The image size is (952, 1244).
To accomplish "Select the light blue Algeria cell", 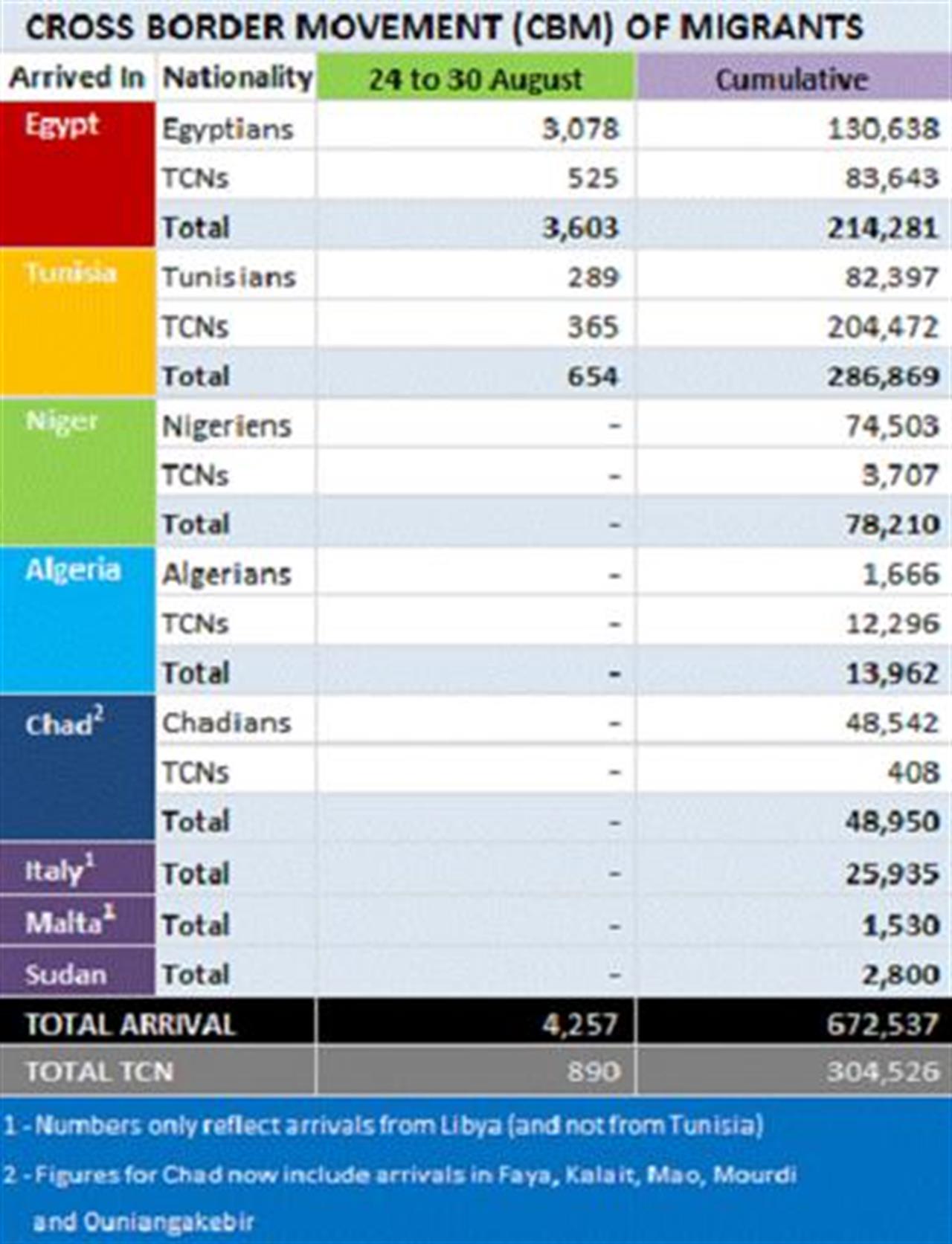I will (x=77, y=620).
